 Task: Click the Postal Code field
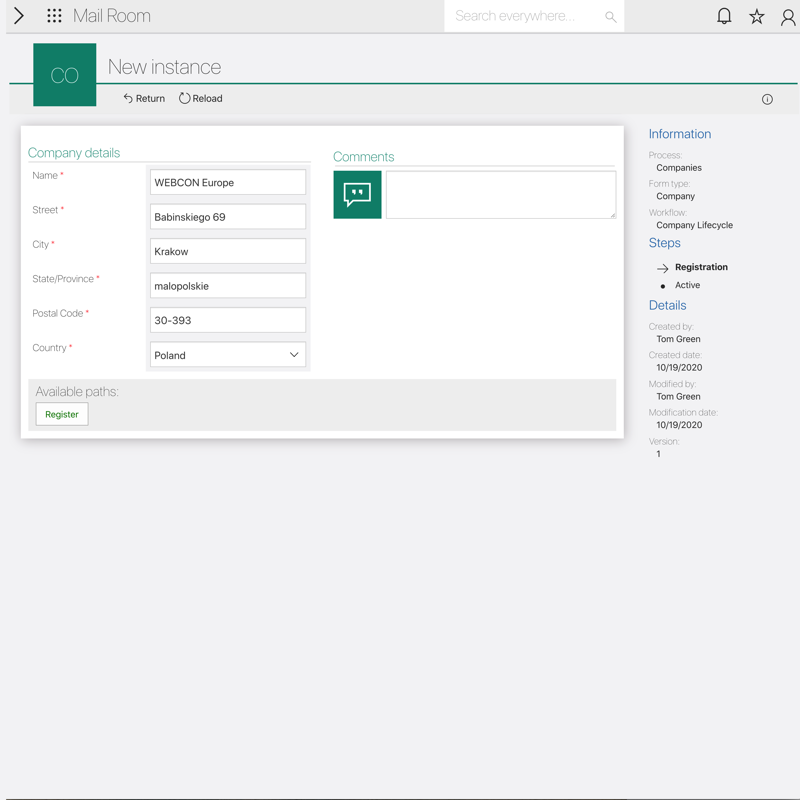pyautogui.click(x=228, y=320)
